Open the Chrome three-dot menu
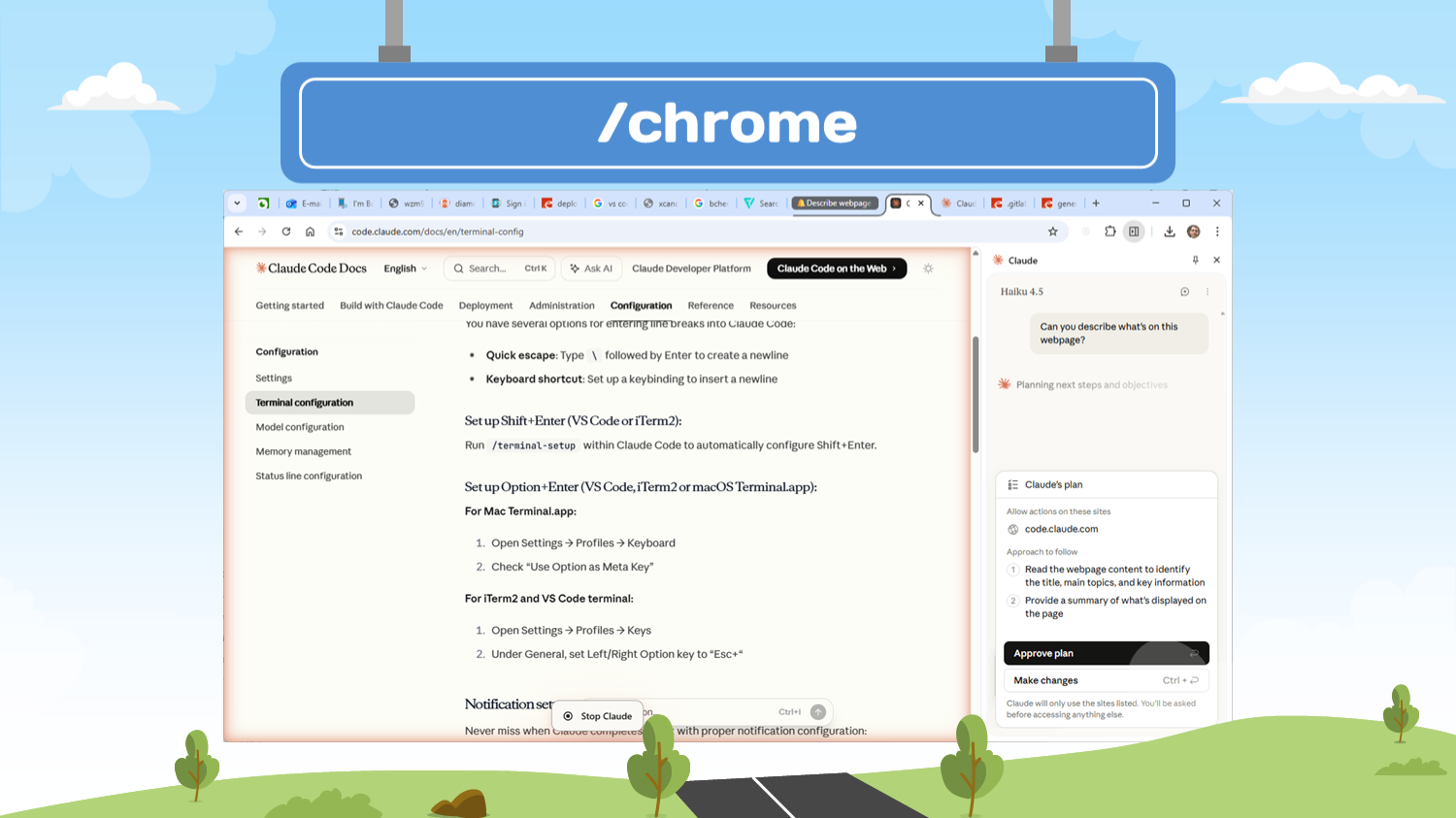The width and height of the screenshot is (1456, 818). pos(1217,232)
